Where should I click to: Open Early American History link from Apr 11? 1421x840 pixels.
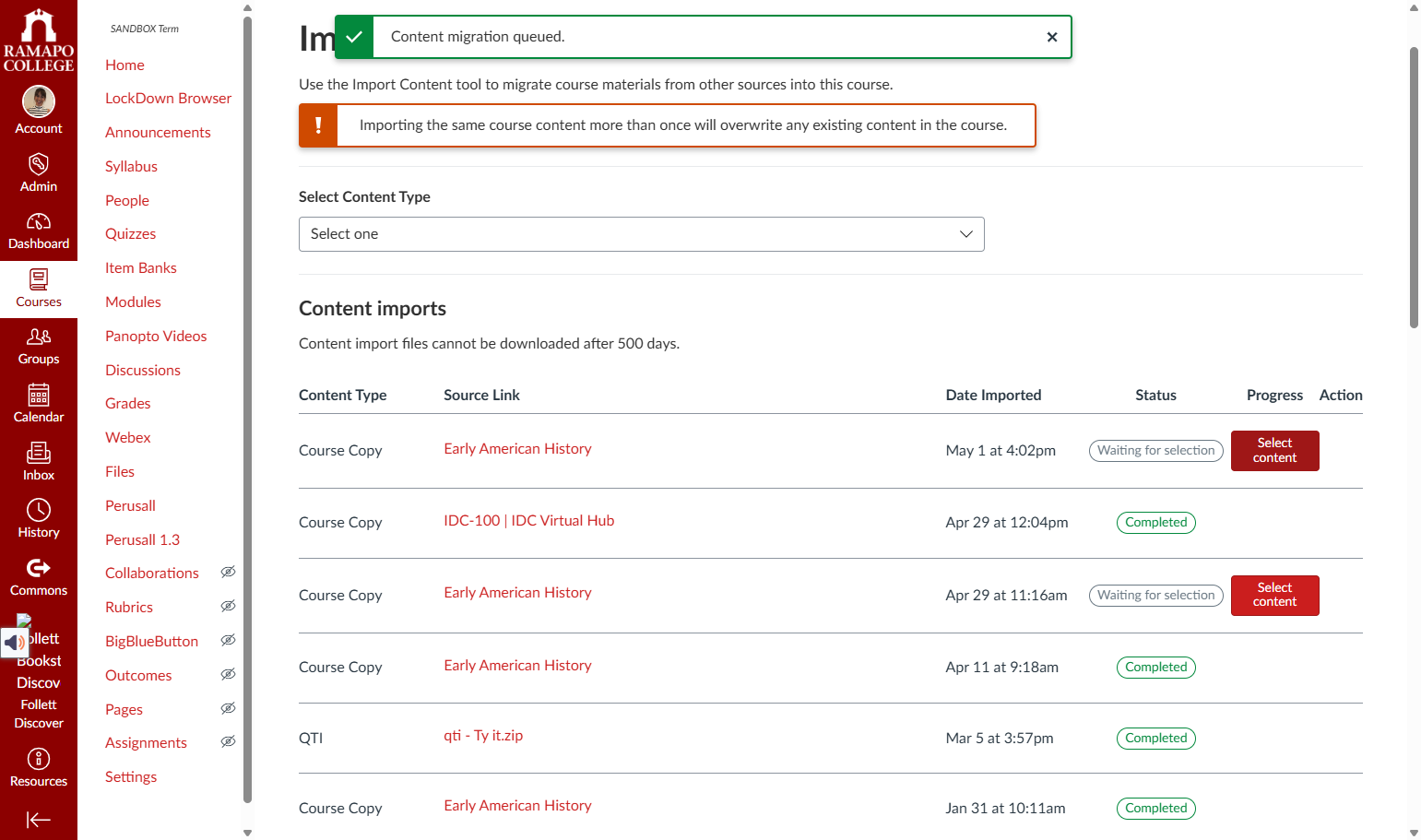tap(517, 666)
